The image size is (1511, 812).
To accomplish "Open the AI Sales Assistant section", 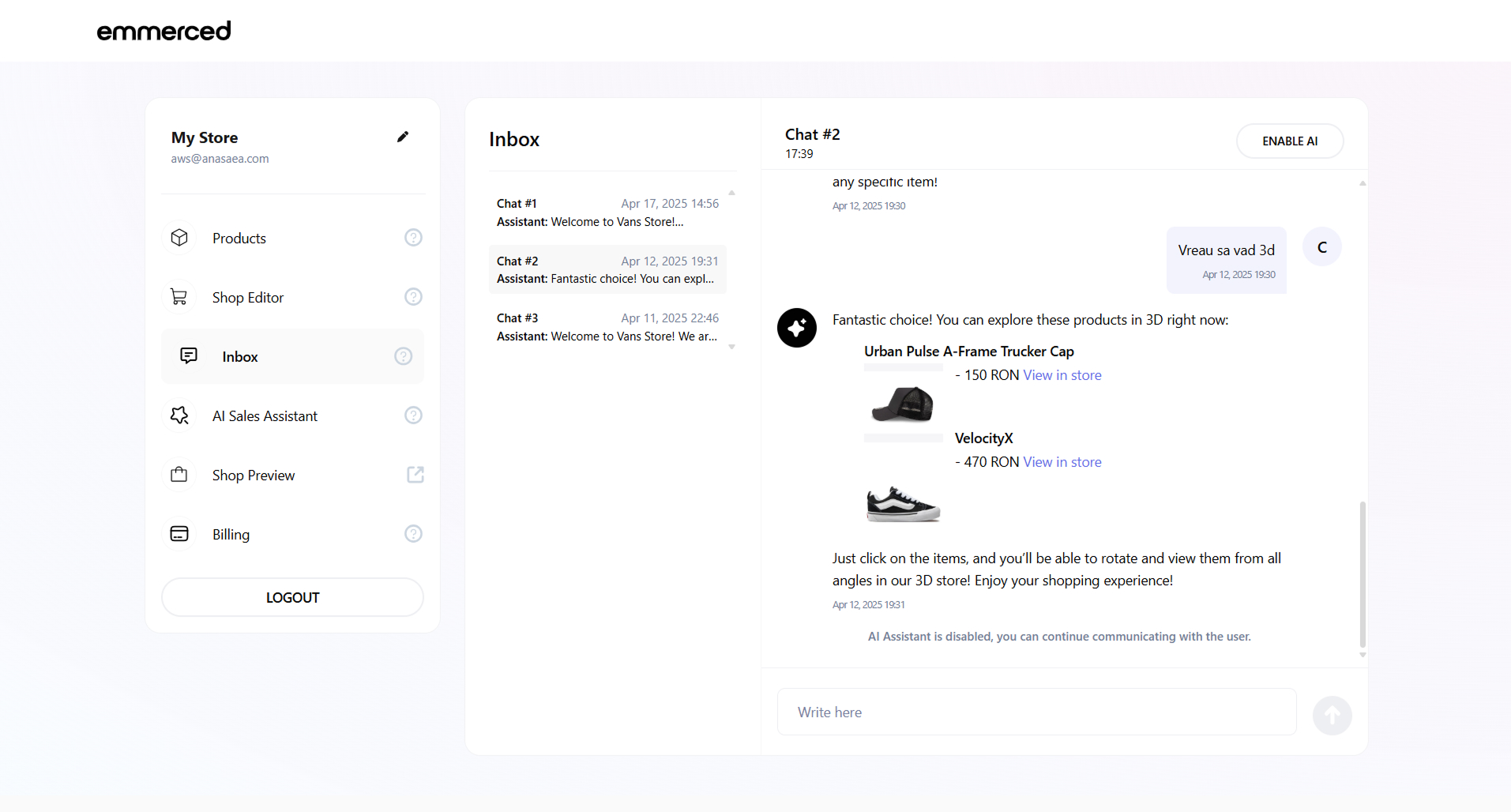I will tap(265, 416).
